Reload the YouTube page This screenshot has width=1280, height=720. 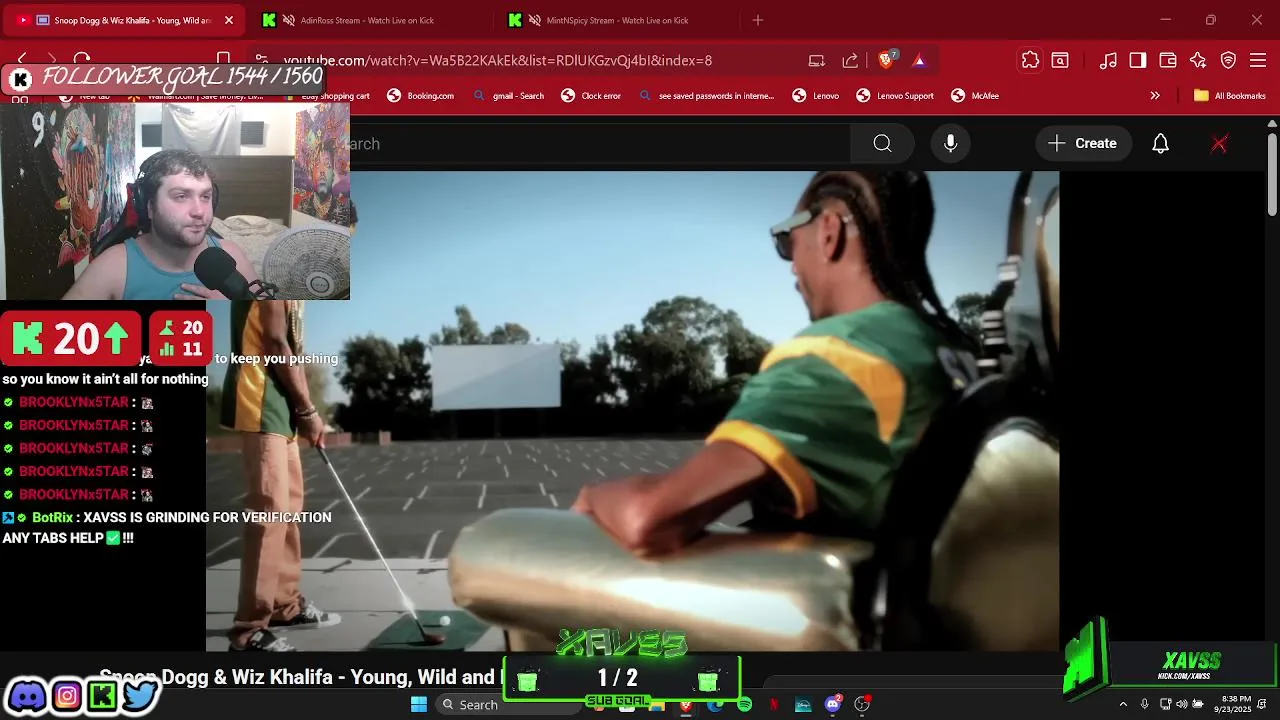point(82,60)
